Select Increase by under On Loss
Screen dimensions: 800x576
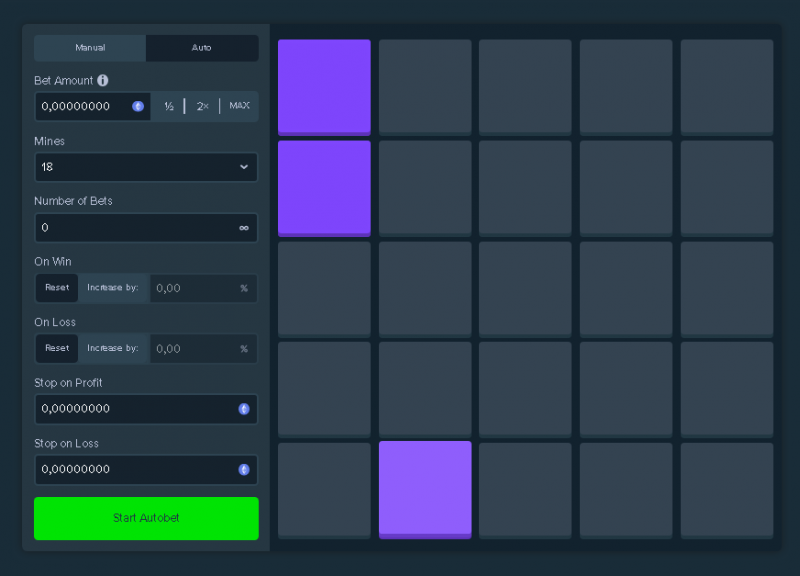(113, 348)
